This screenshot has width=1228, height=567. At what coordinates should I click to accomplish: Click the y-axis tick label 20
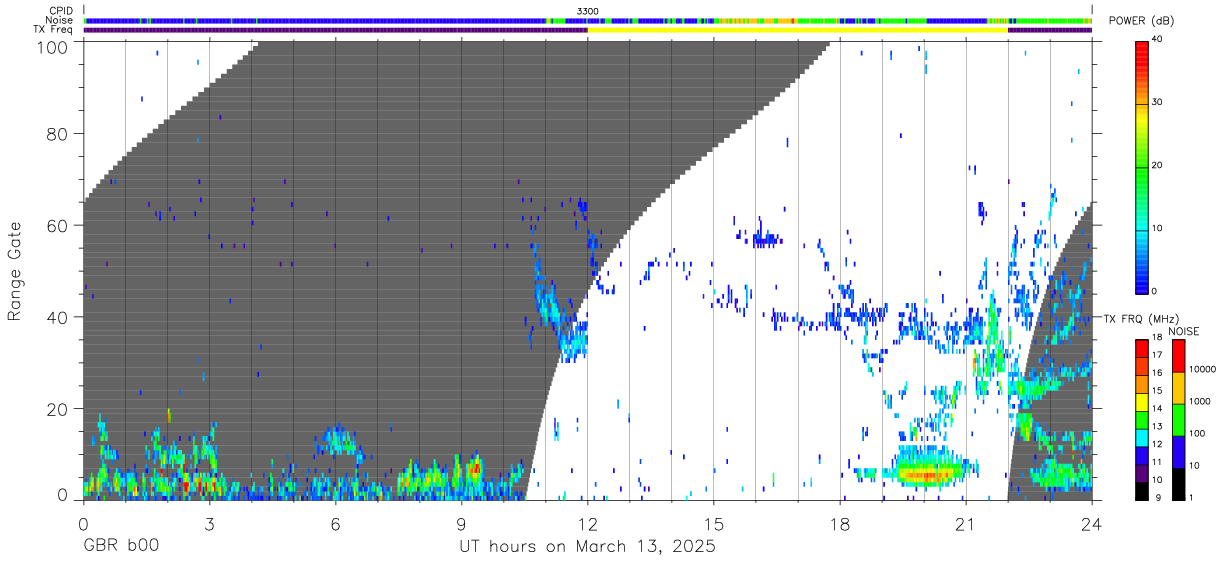click(x=58, y=409)
